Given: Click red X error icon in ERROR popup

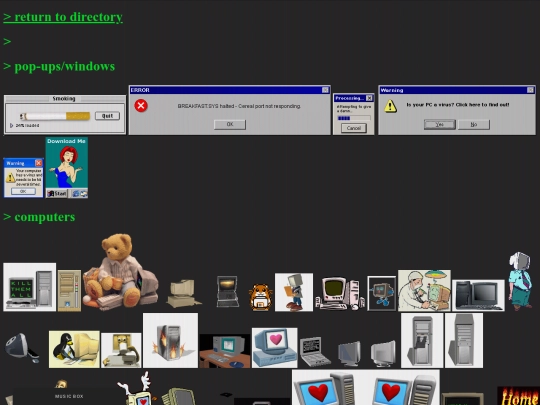Looking at the screenshot, I should point(141,105).
